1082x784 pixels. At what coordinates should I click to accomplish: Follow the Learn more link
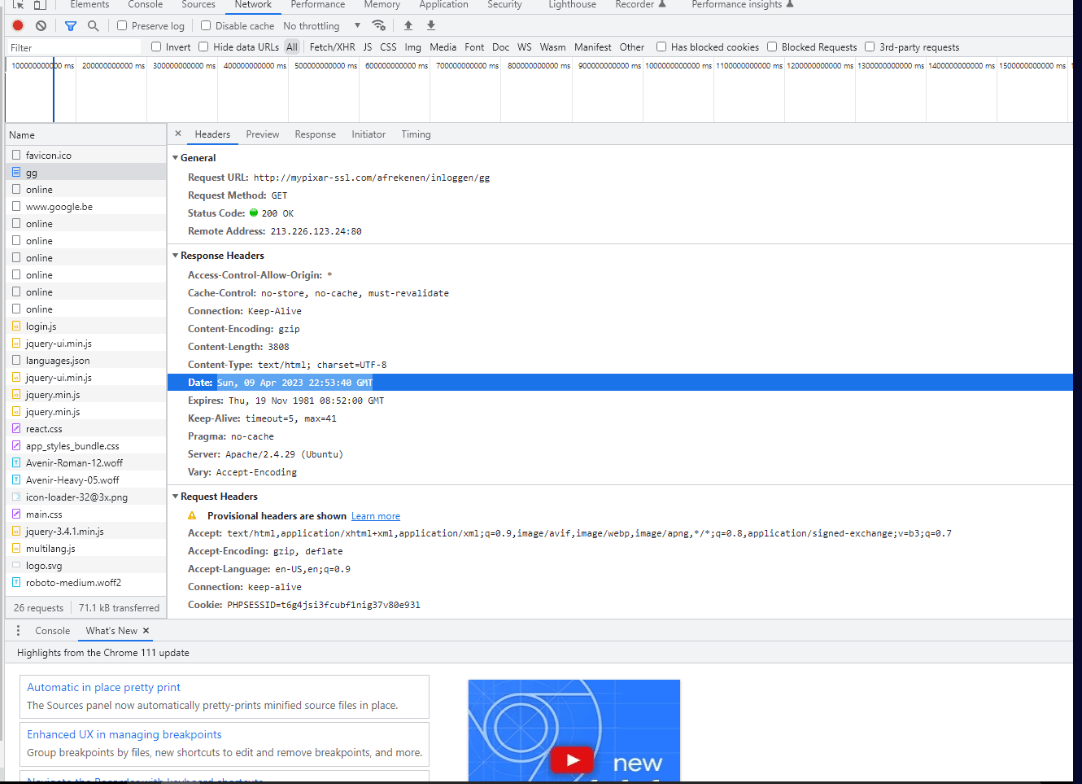tap(375, 516)
